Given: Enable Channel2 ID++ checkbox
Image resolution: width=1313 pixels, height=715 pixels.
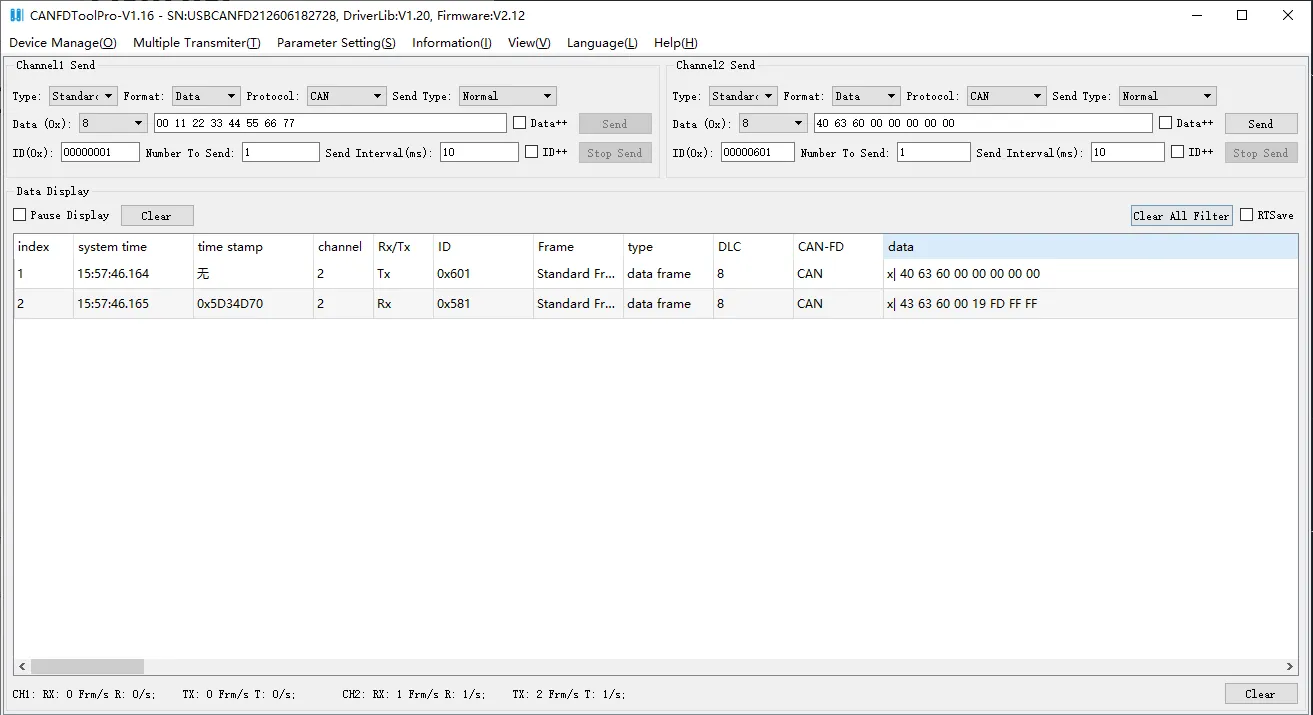Looking at the screenshot, I should pos(1177,152).
